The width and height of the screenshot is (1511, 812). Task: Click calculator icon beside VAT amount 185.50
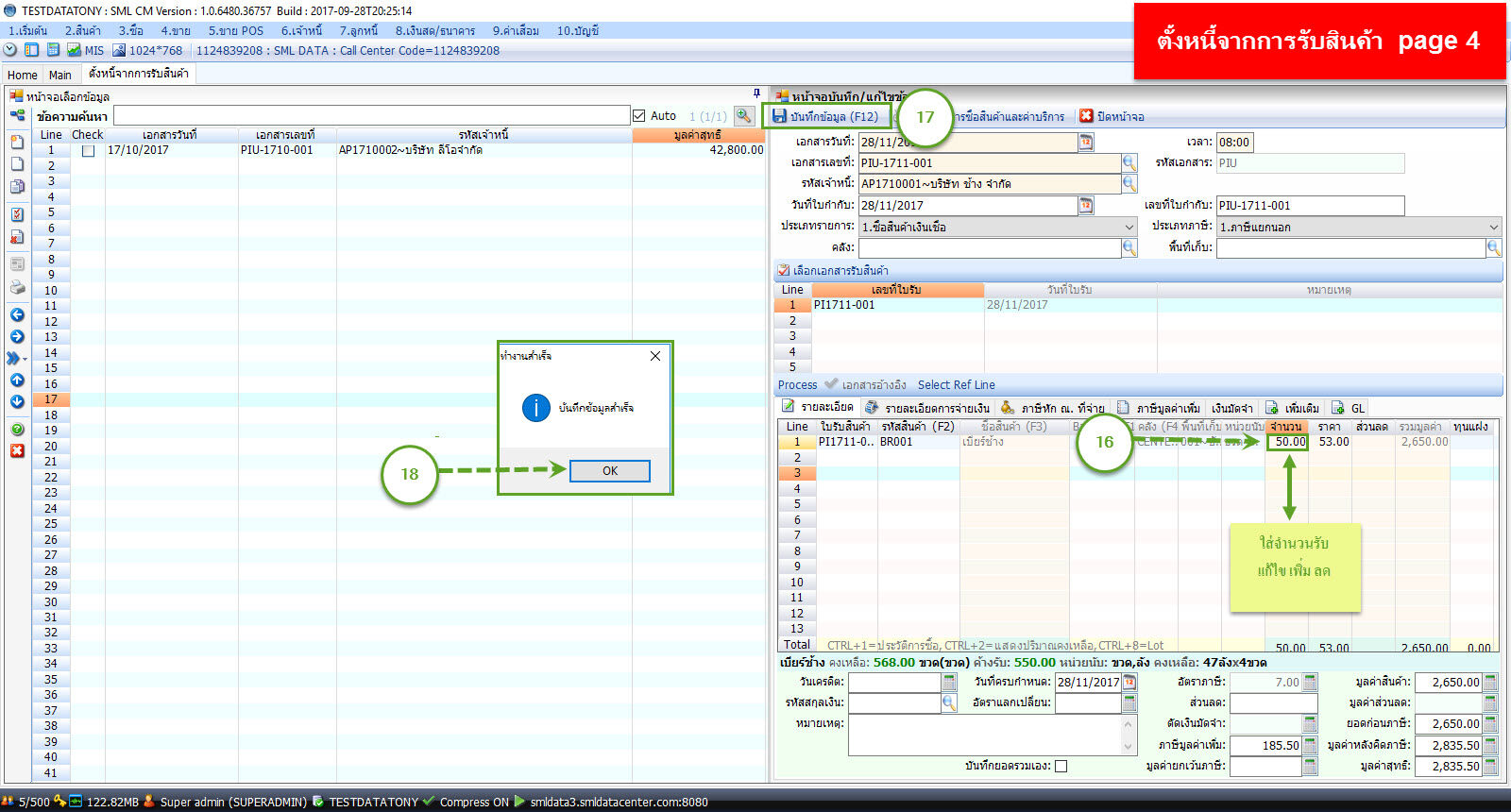click(x=1310, y=745)
